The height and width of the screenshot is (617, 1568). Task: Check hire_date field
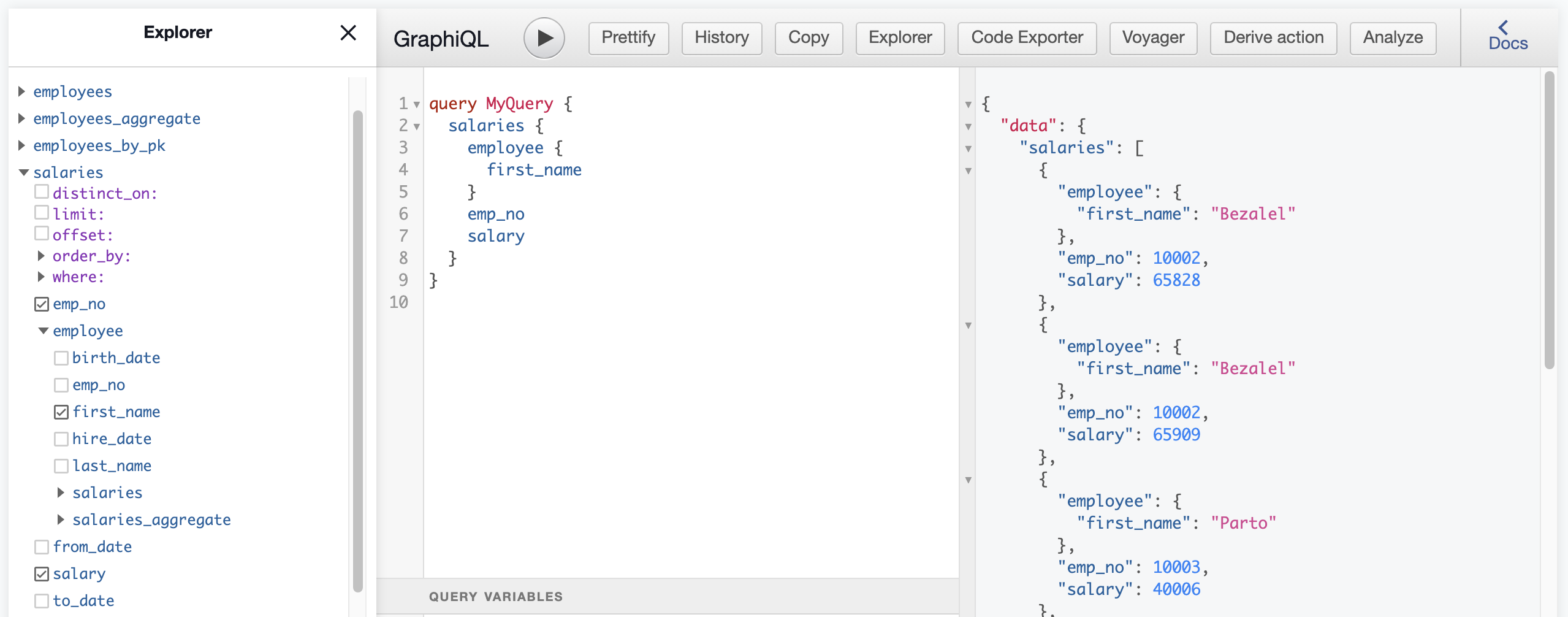click(61, 439)
